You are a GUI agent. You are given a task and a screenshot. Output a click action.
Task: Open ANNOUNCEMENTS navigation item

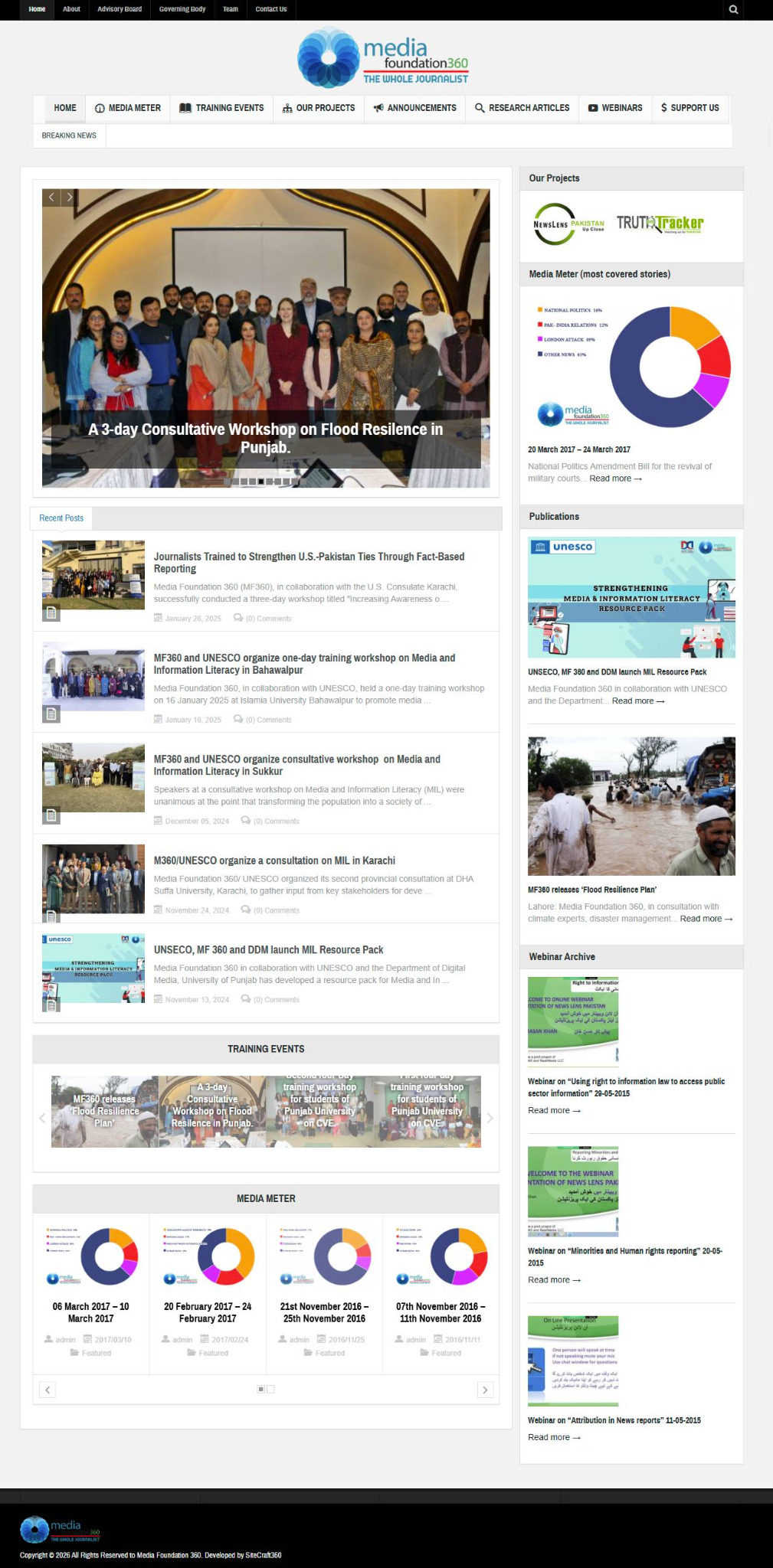click(x=414, y=108)
